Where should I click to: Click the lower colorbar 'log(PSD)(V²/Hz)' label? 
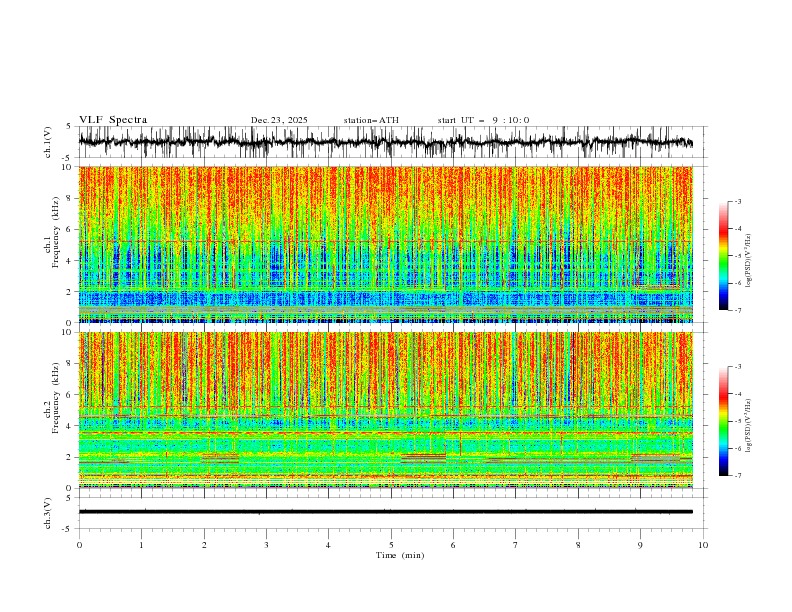tap(748, 425)
